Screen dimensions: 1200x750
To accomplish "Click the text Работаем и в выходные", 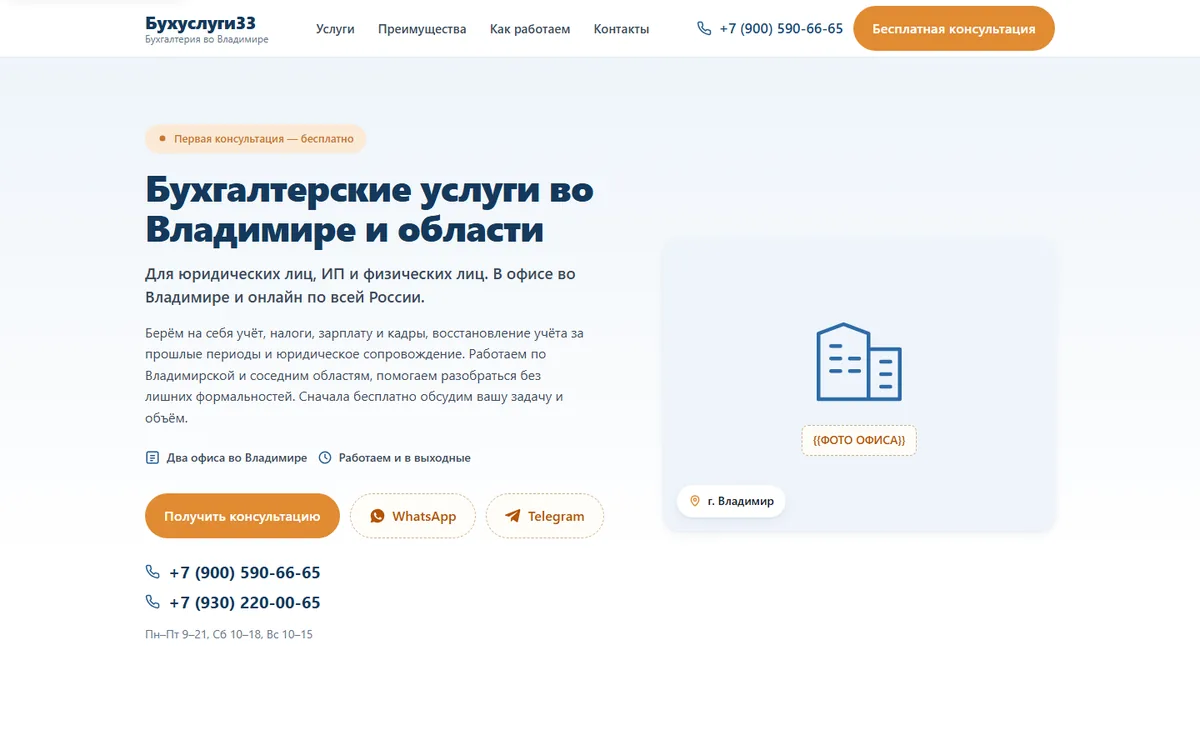I will pyautogui.click(x=405, y=458).
